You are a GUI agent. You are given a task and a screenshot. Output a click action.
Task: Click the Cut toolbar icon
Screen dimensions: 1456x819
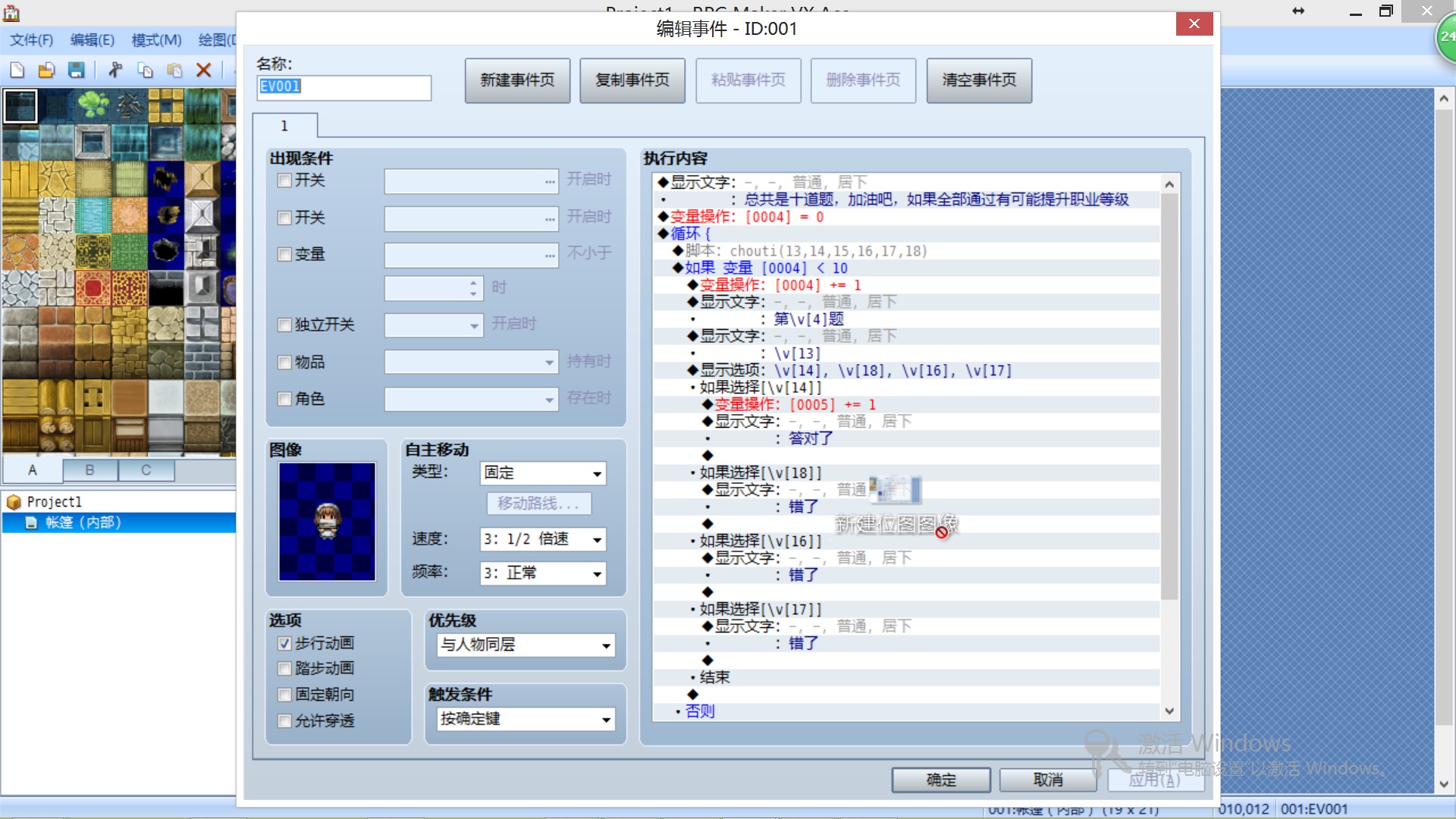[x=115, y=71]
